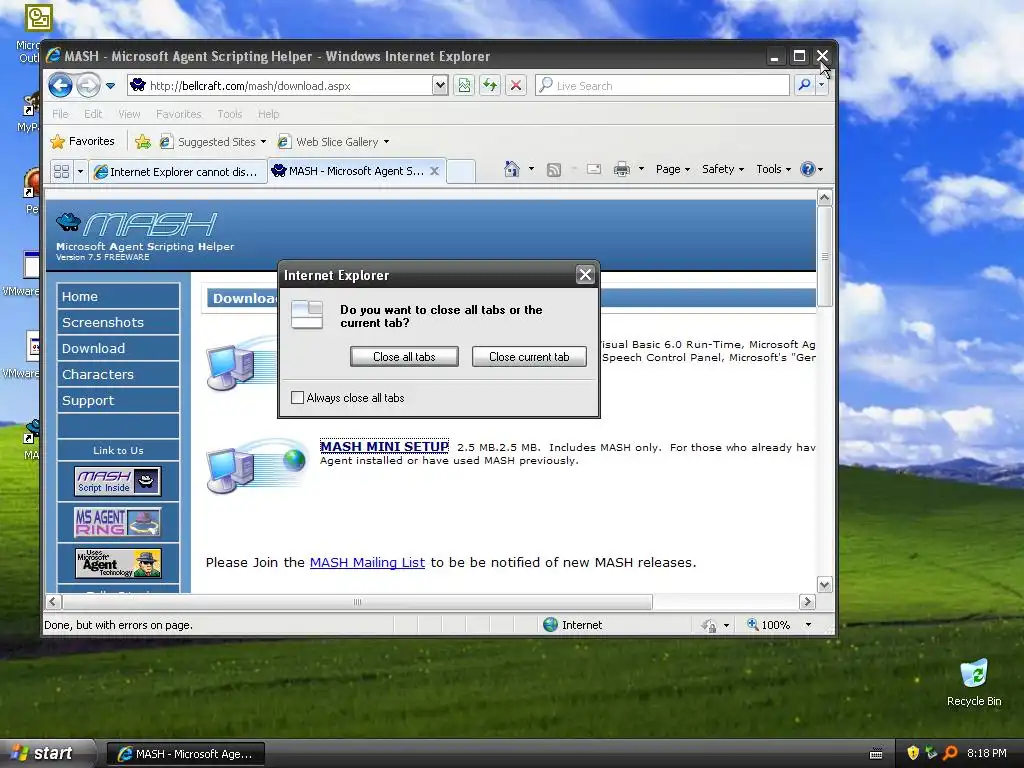Viewport: 1024px width, 768px height.
Task: Click vertical scrollbar up arrow
Action: 824,197
